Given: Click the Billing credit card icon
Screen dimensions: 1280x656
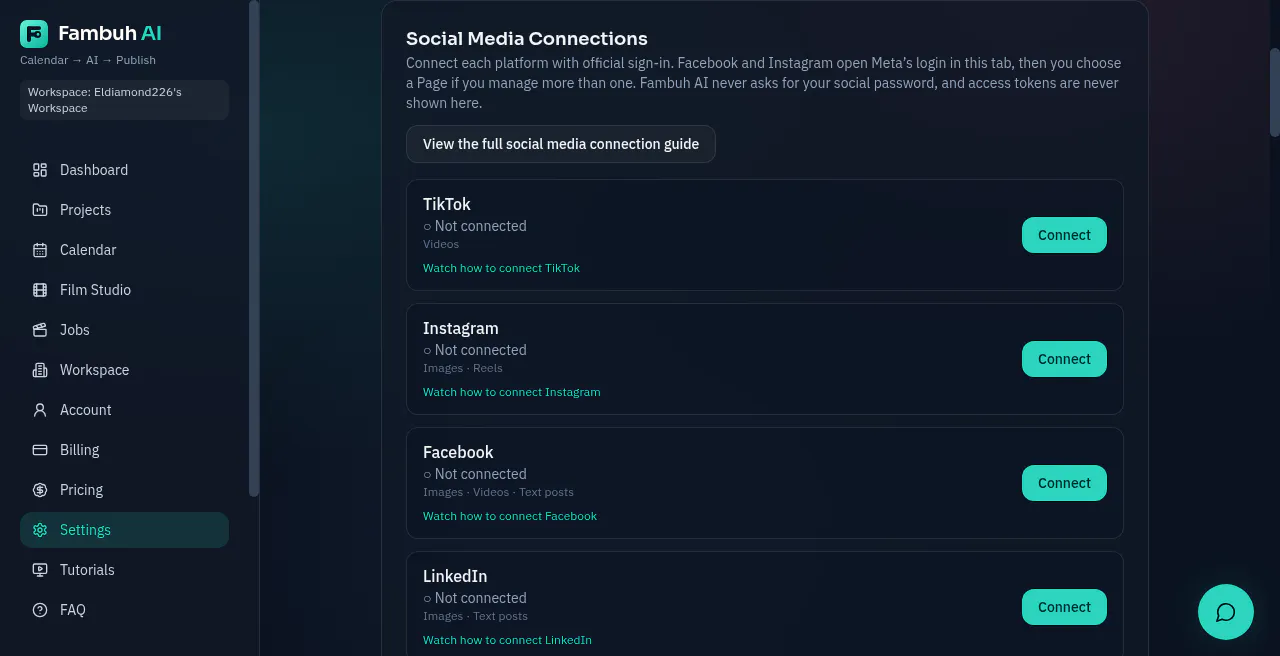Looking at the screenshot, I should coord(40,450).
